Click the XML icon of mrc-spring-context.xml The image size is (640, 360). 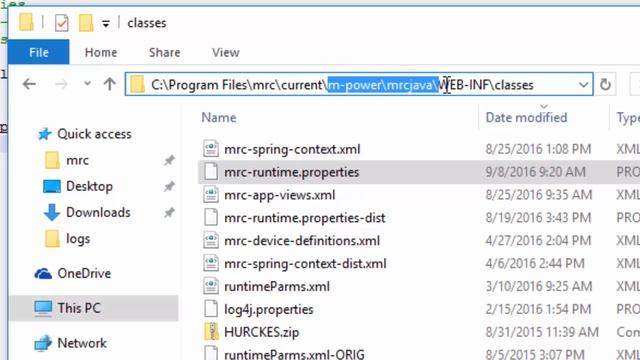pyautogui.click(x=211, y=149)
